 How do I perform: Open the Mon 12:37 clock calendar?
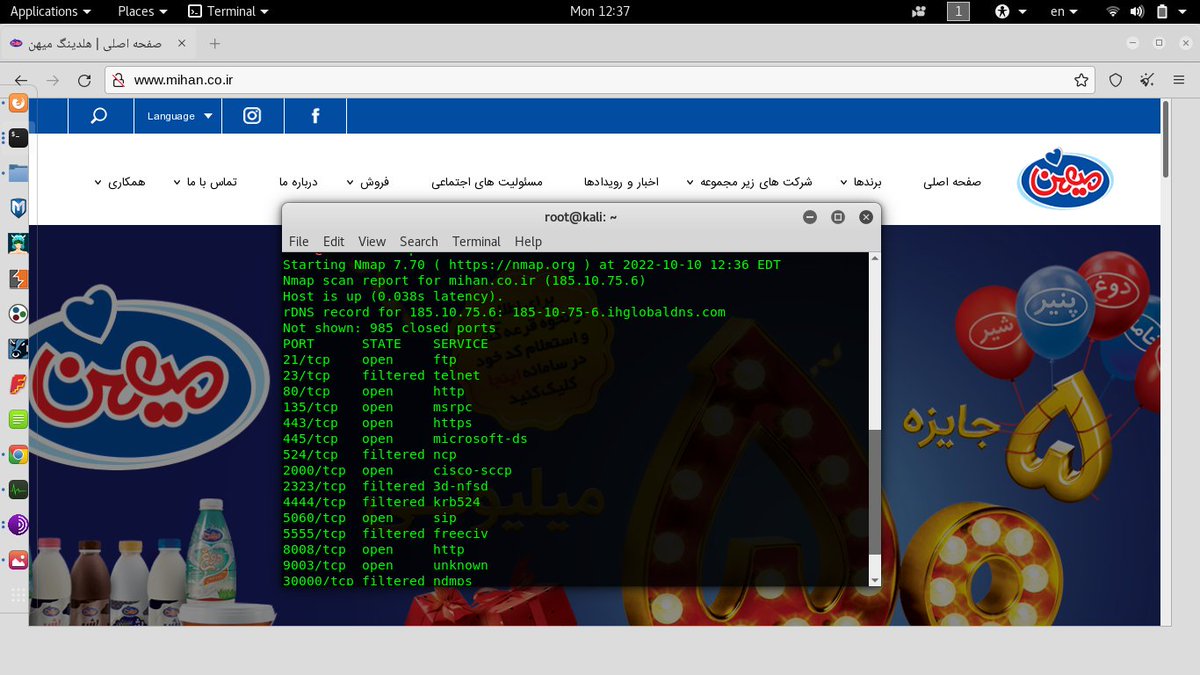[600, 11]
